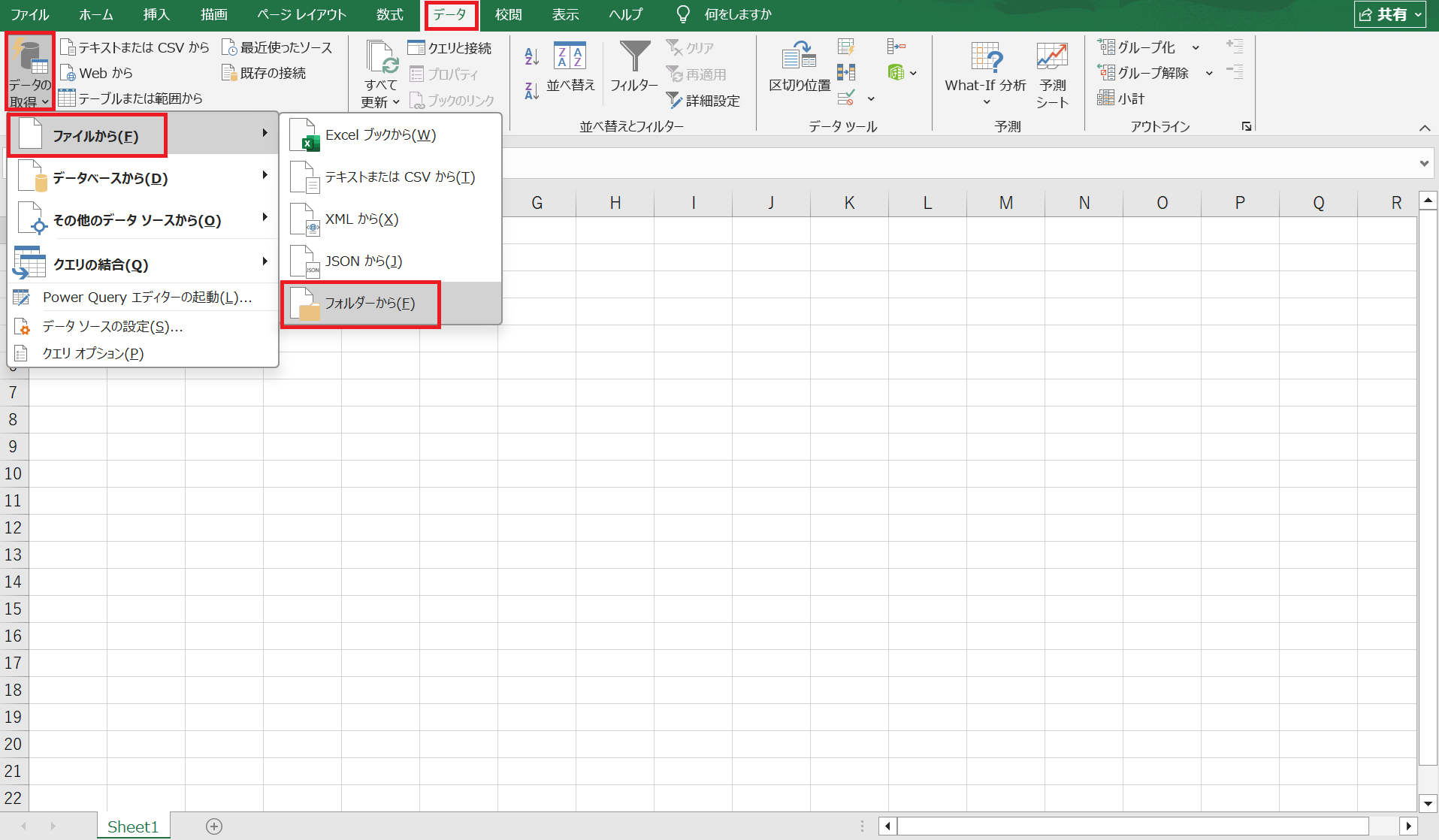The height and width of the screenshot is (840, 1439).
Task: Open the グループ化 dropdown arrow
Action: (x=1196, y=48)
